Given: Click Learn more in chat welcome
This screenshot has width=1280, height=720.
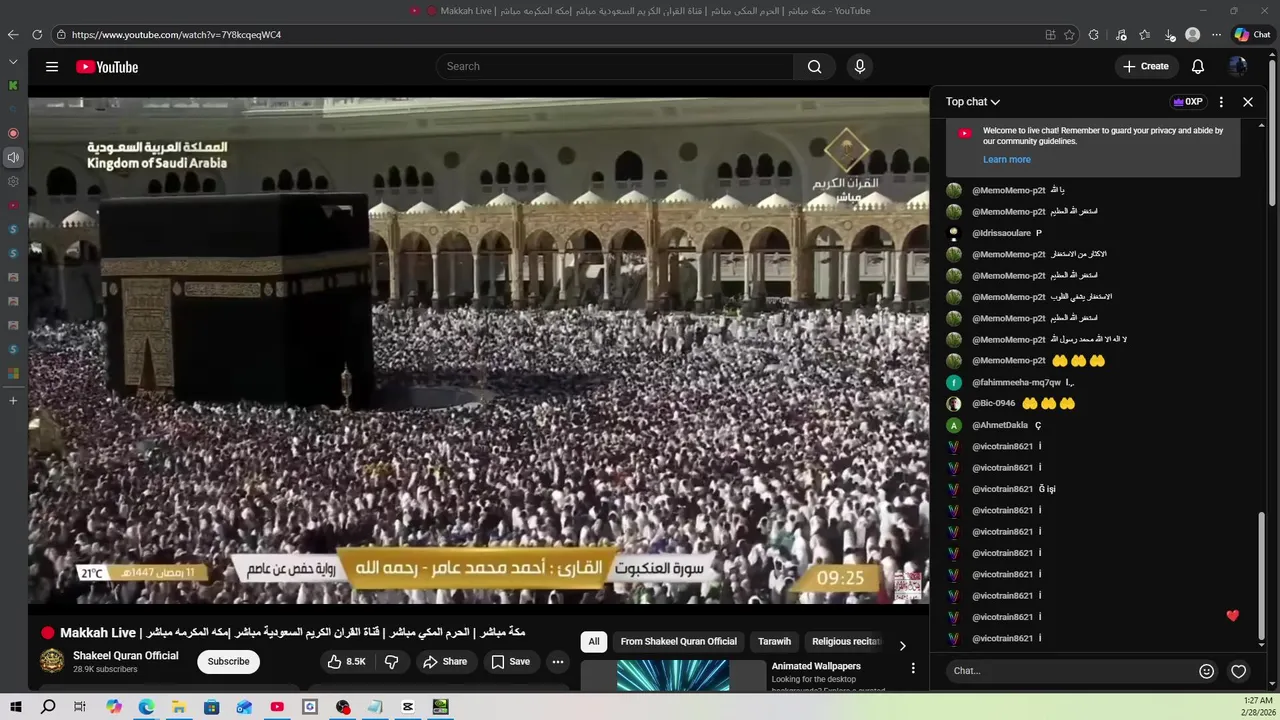Looking at the screenshot, I should (x=1006, y=160).
